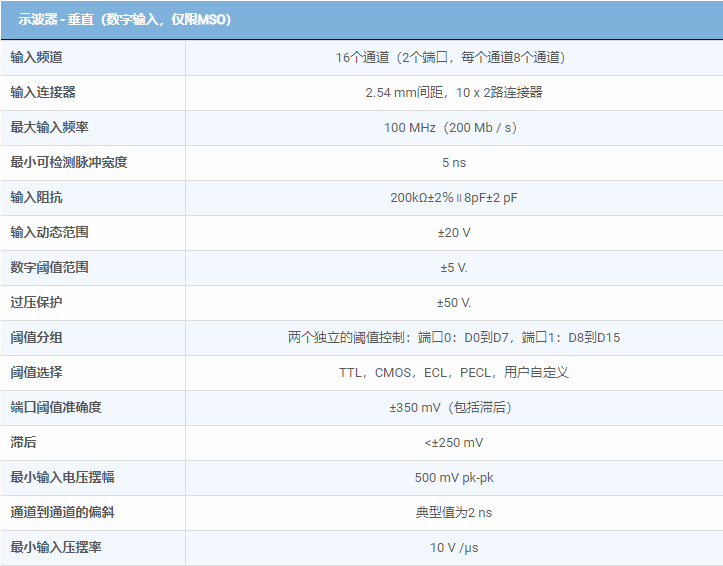The image size is (723, 566).
Task: Click the 10 V/µs slew rate value
Action: pos(453,547)
